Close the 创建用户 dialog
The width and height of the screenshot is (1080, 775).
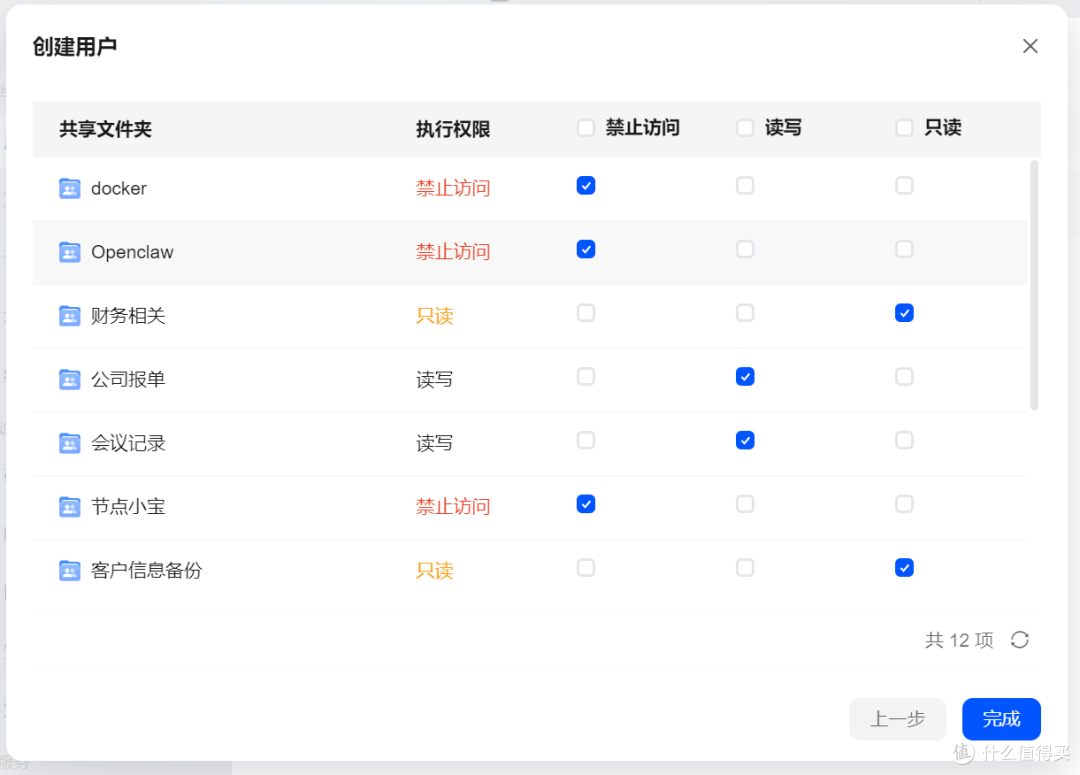tap(1030, 46)
